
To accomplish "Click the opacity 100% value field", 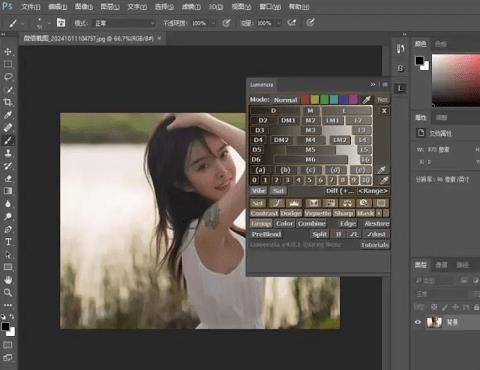I will coord(199,23).
